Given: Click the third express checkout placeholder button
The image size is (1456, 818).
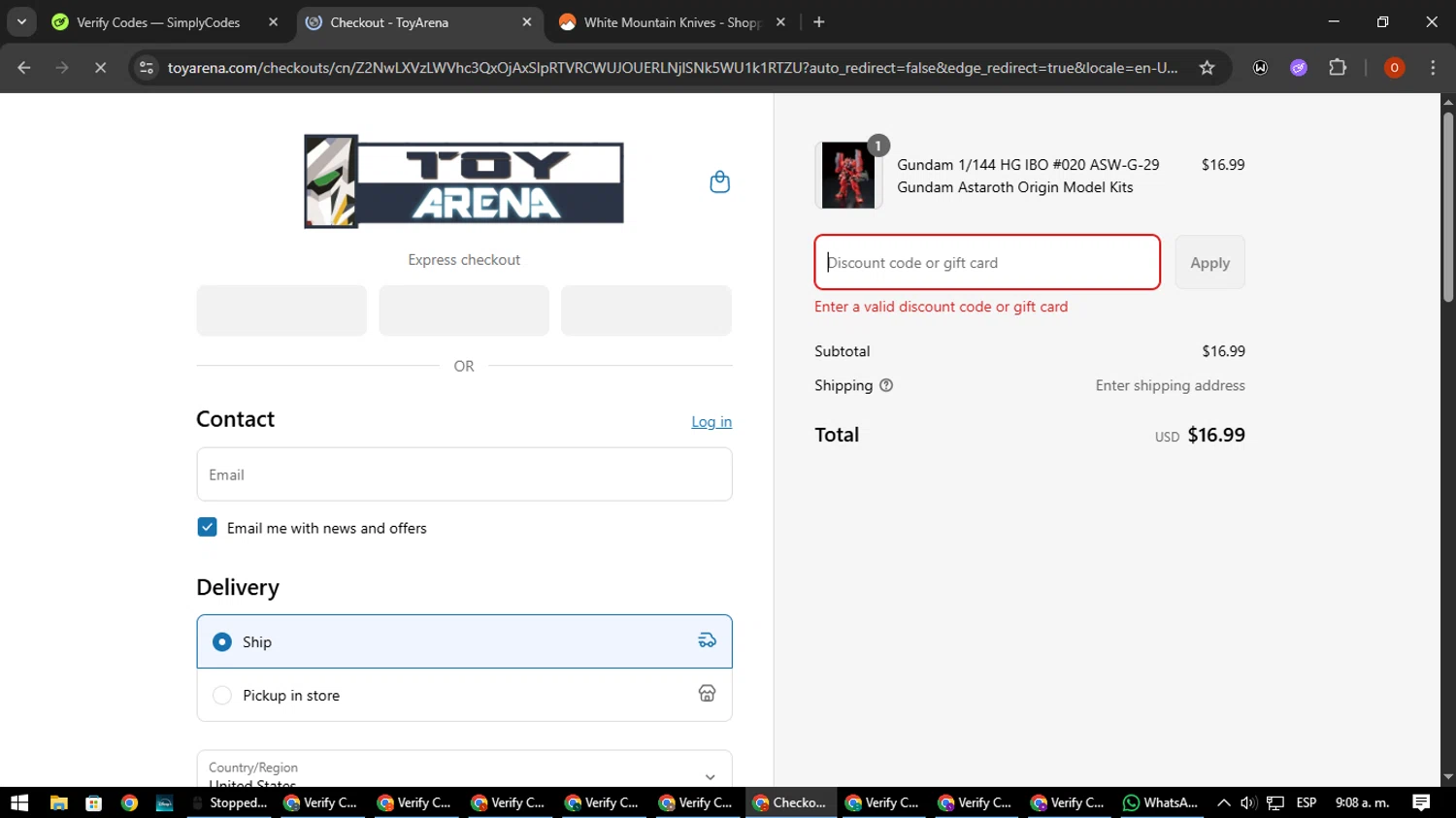Looking at the screenshot, I should click(x=646, y=311).
